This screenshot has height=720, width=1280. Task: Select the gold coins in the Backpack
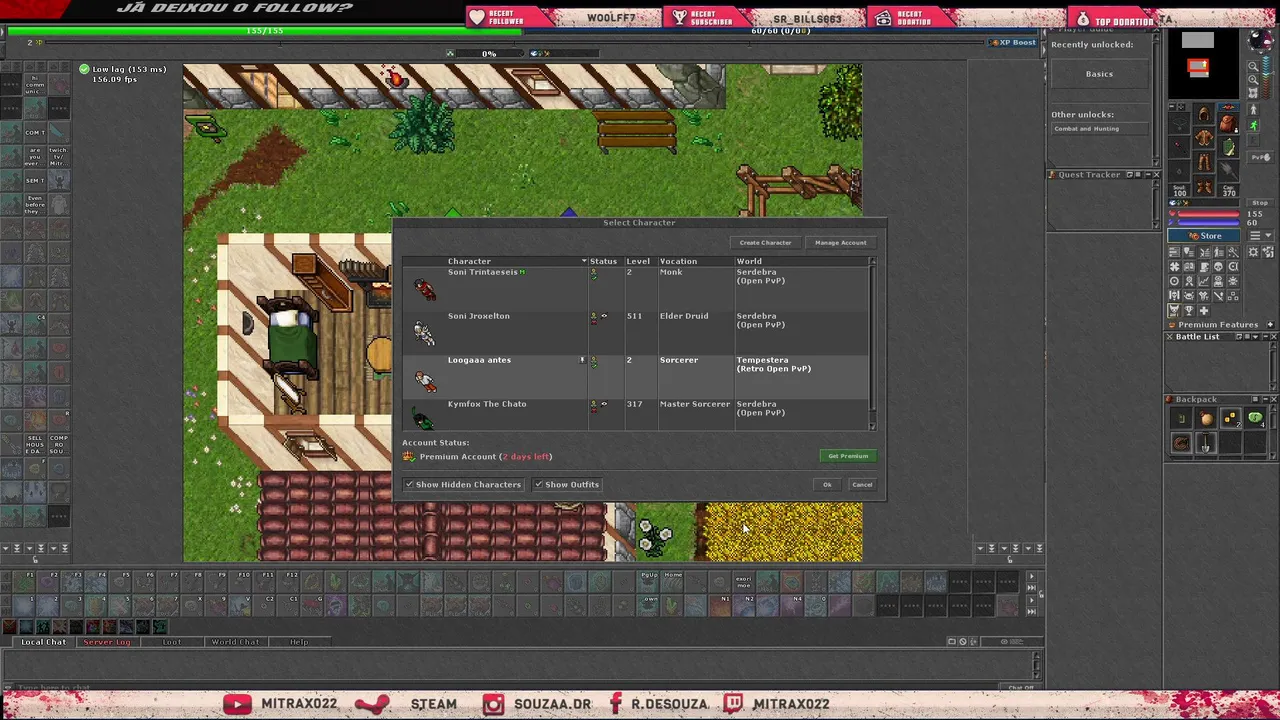coord(1230,419)
